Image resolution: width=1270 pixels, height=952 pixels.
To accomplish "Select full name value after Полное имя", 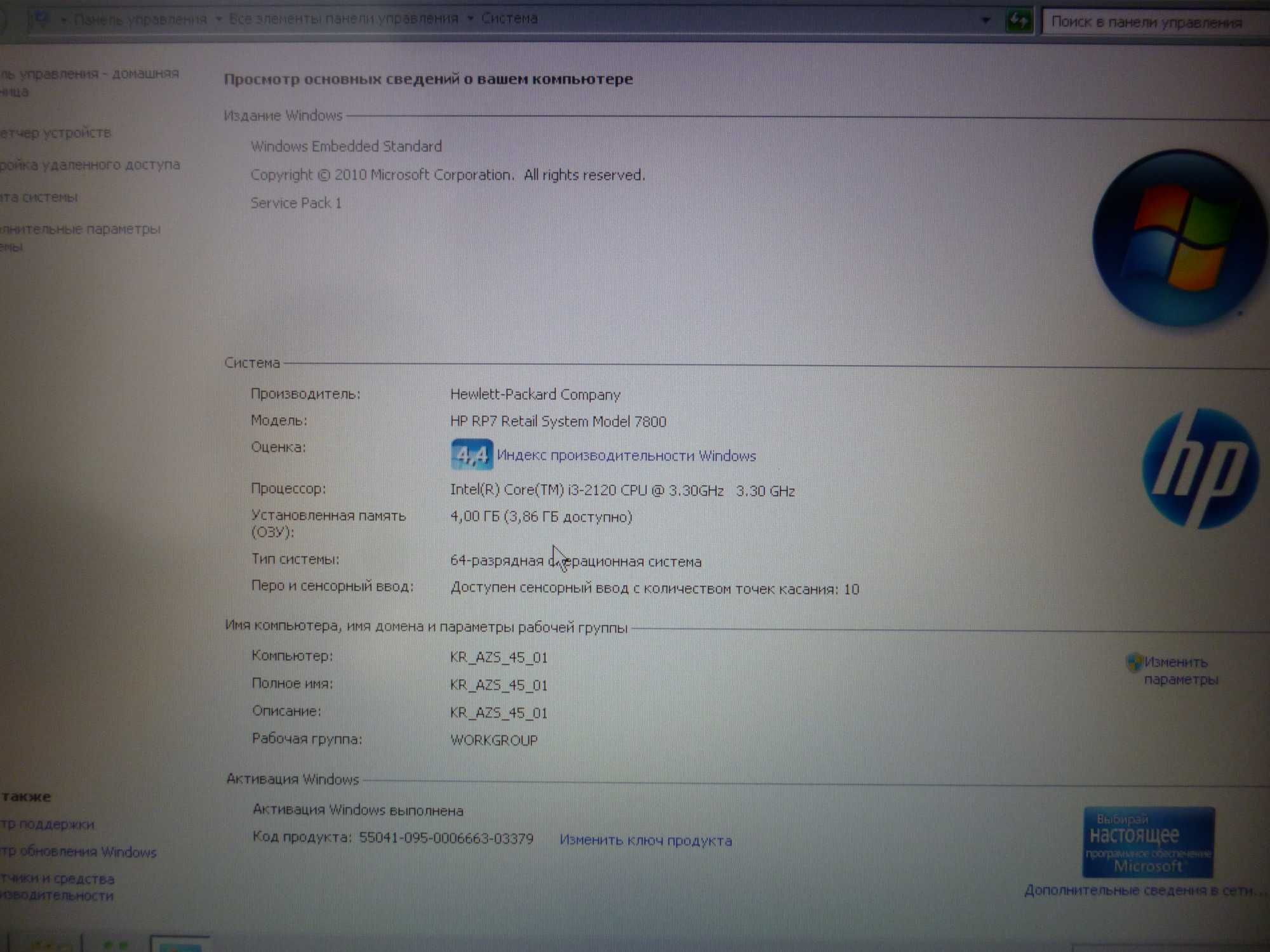I will pos(498,685).
